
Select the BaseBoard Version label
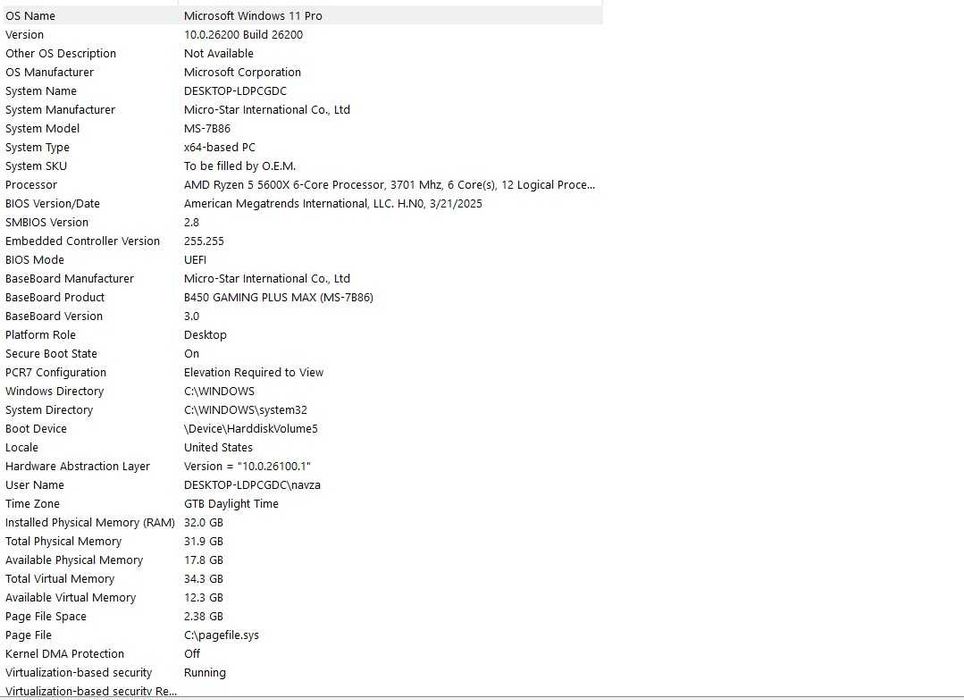pyautogui.click(x=53, y=316)
